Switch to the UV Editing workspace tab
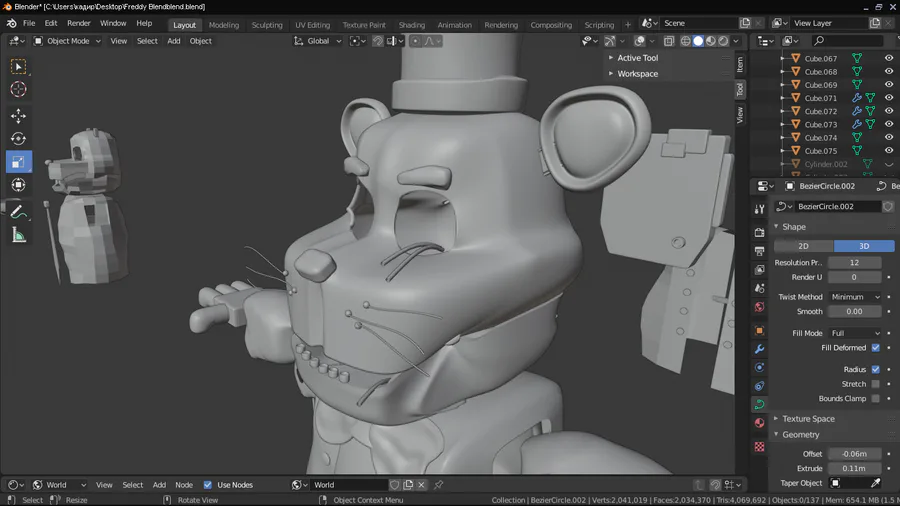 pyautogui.click(x=312, y=25)
